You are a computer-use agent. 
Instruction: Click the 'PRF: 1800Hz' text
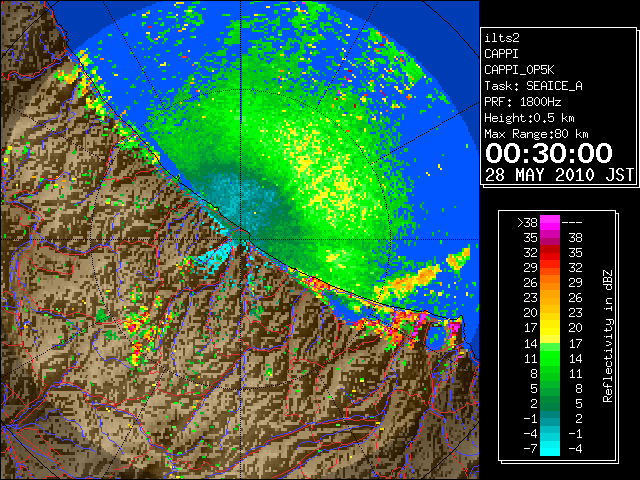coord(522,102)
